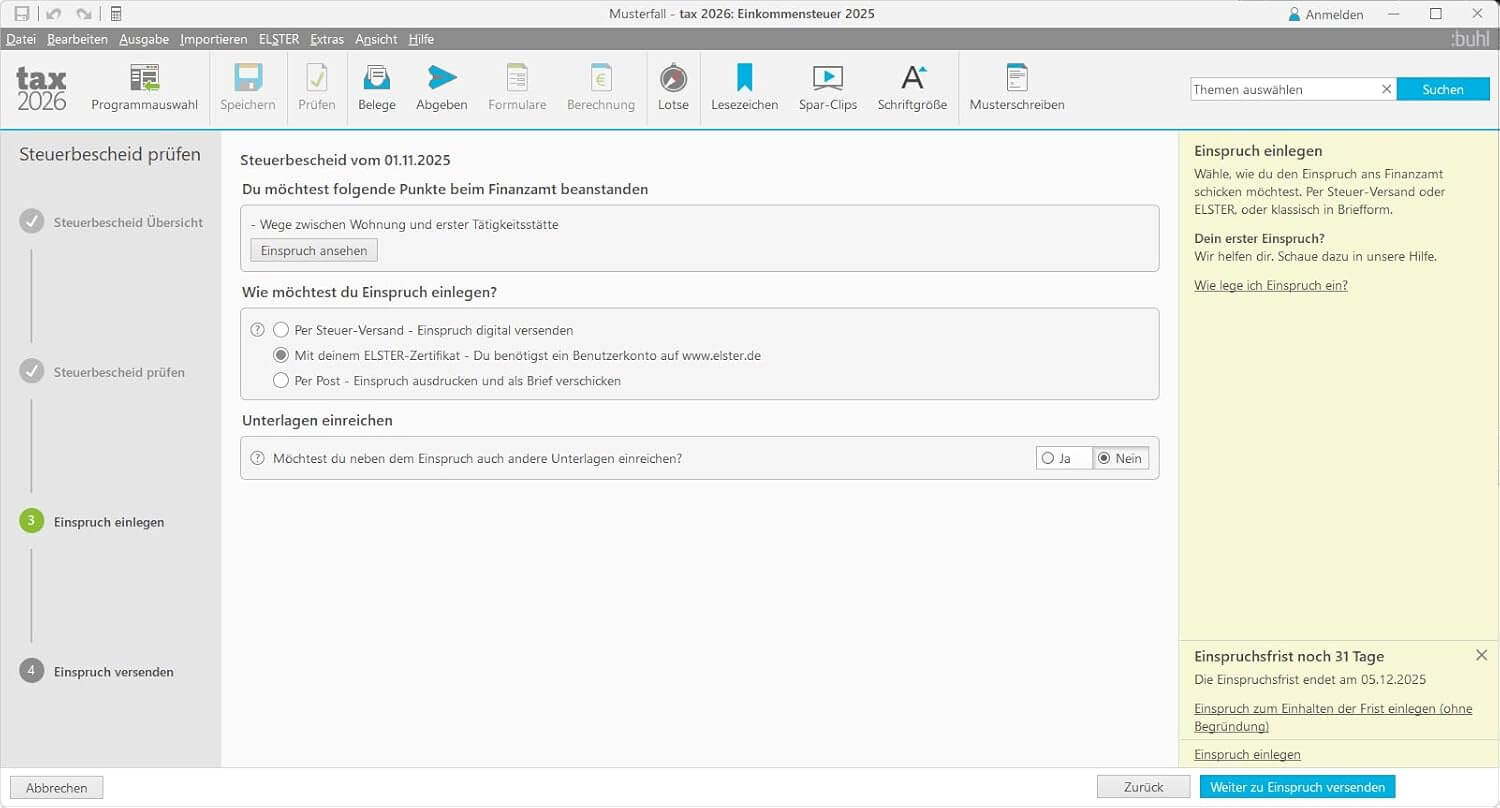Open the ELSTER menu
Screen dimensions: 1500x808
click(x=278, y=39)
